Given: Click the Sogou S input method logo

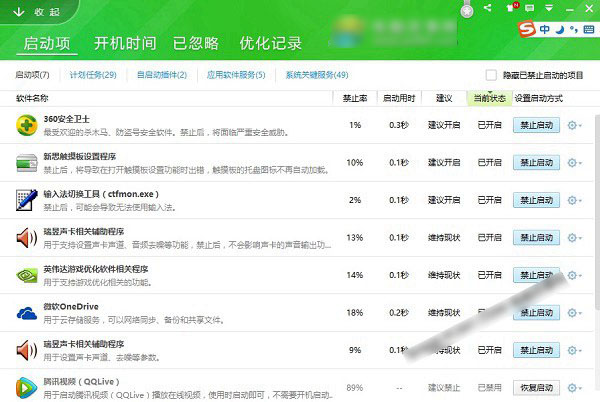Looking at the screenshot, I should pyautogui.click(x=527, y=29).
